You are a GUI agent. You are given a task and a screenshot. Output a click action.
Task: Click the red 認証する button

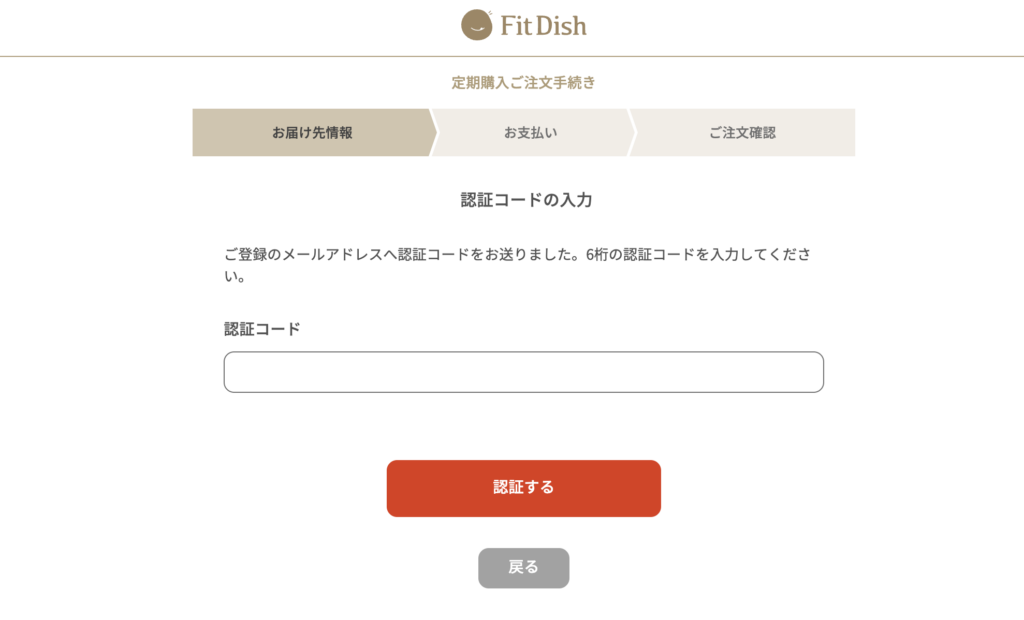point(524,488)
